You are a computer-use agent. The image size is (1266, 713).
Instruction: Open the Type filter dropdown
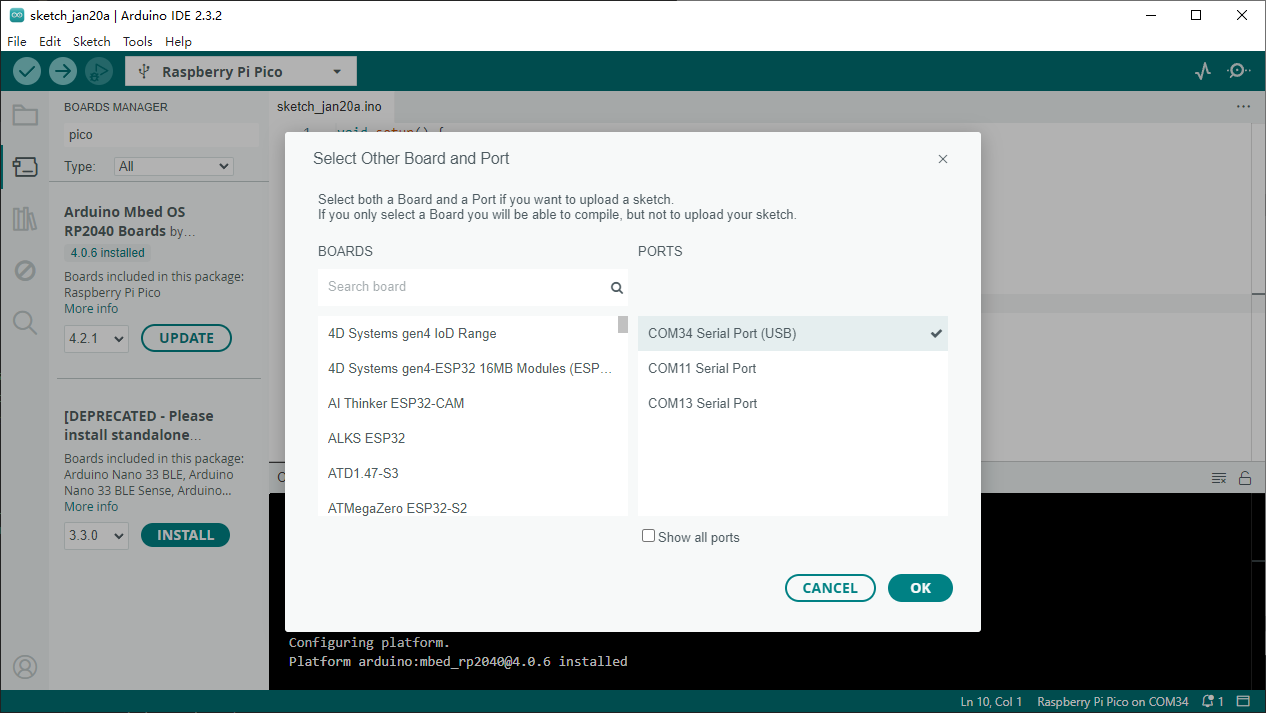(x=173, y=166)
